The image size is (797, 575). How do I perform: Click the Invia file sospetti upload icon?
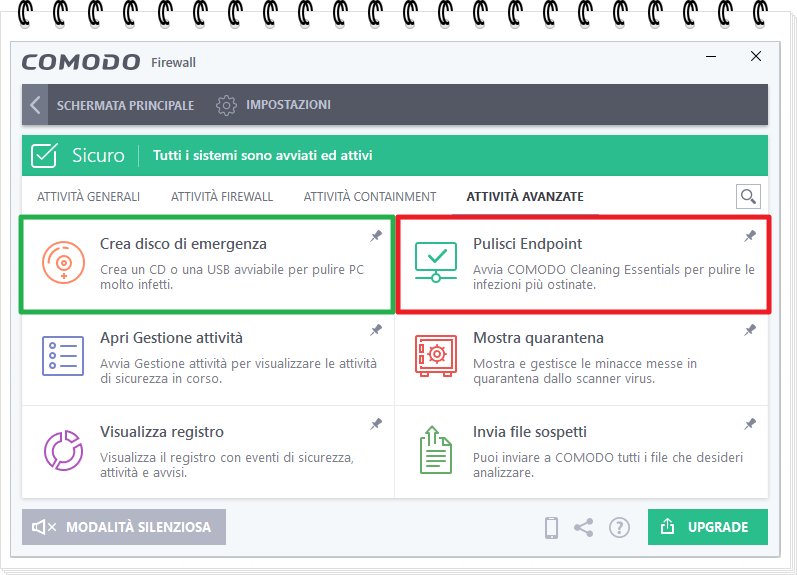(x=435, y=450)
